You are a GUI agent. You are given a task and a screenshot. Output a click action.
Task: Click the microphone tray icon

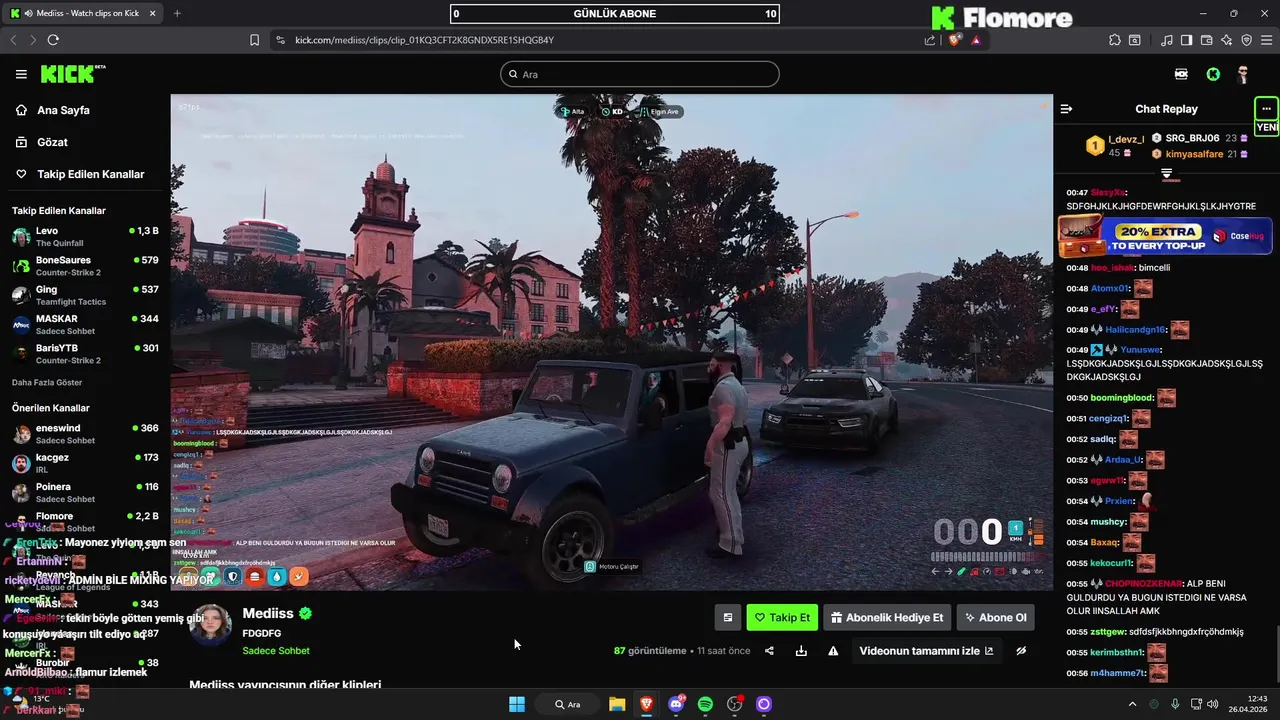(x=1175, y=704)
